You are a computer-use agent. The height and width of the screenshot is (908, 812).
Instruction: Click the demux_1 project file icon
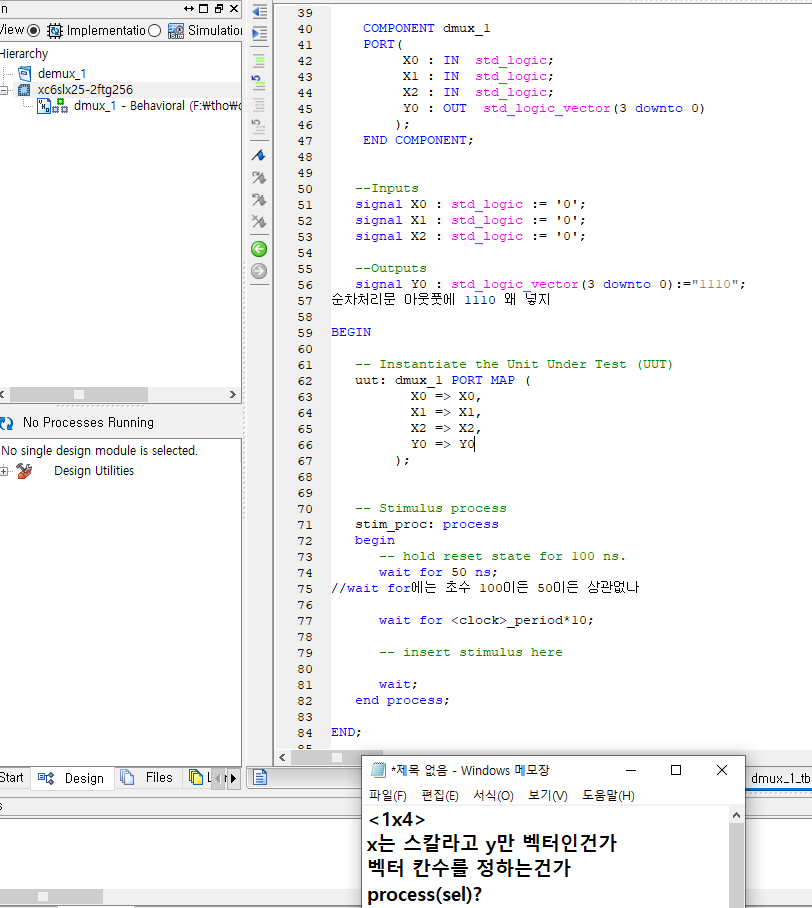(24, 74)
